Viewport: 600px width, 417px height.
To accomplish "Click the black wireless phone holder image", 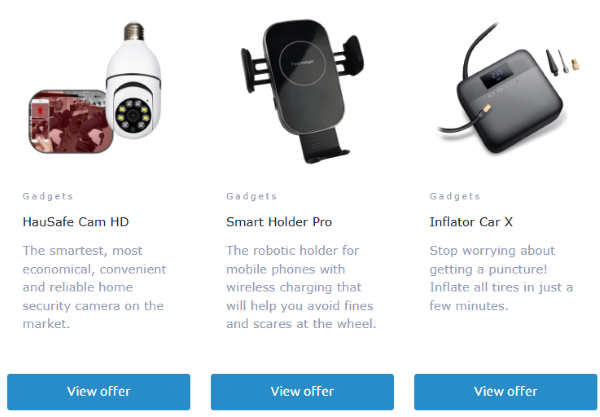I will (302, 91).
